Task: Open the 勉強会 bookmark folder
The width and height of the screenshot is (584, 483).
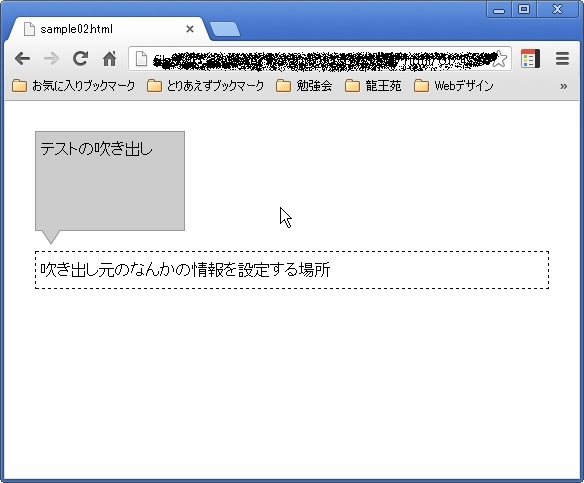Action: 304,86
